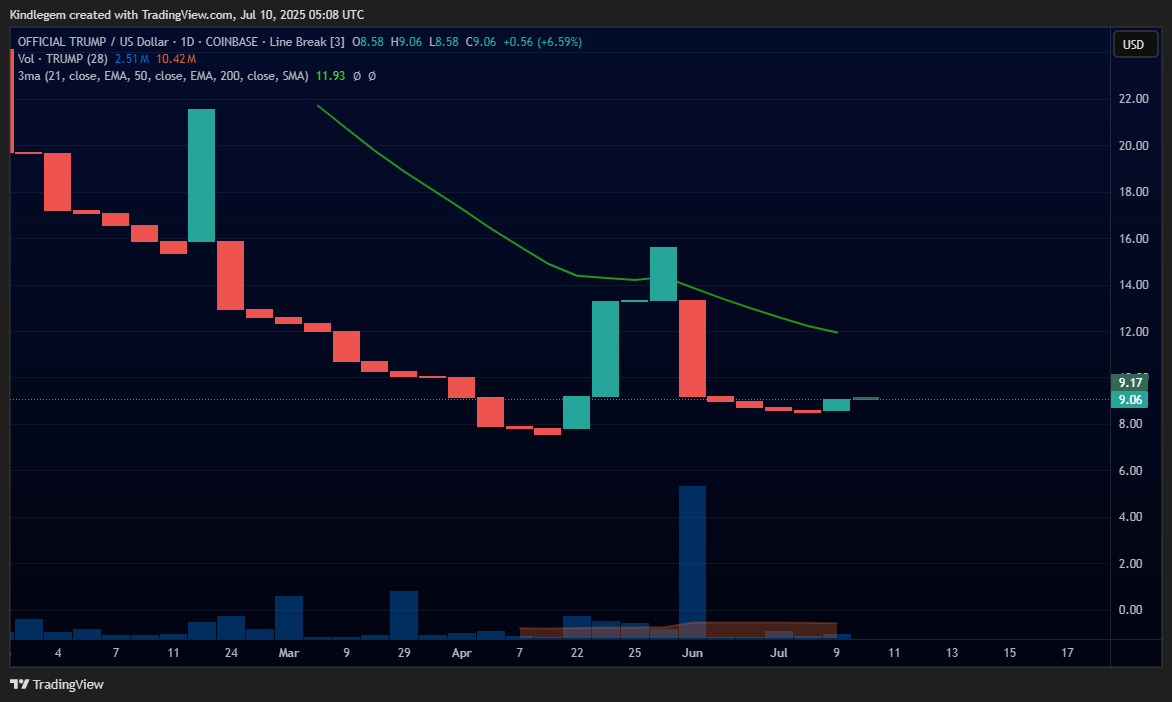This screenshot has height=702, width=1172.
Task: Click the 11.93 moving average value
Action: (x=330, y=76)
